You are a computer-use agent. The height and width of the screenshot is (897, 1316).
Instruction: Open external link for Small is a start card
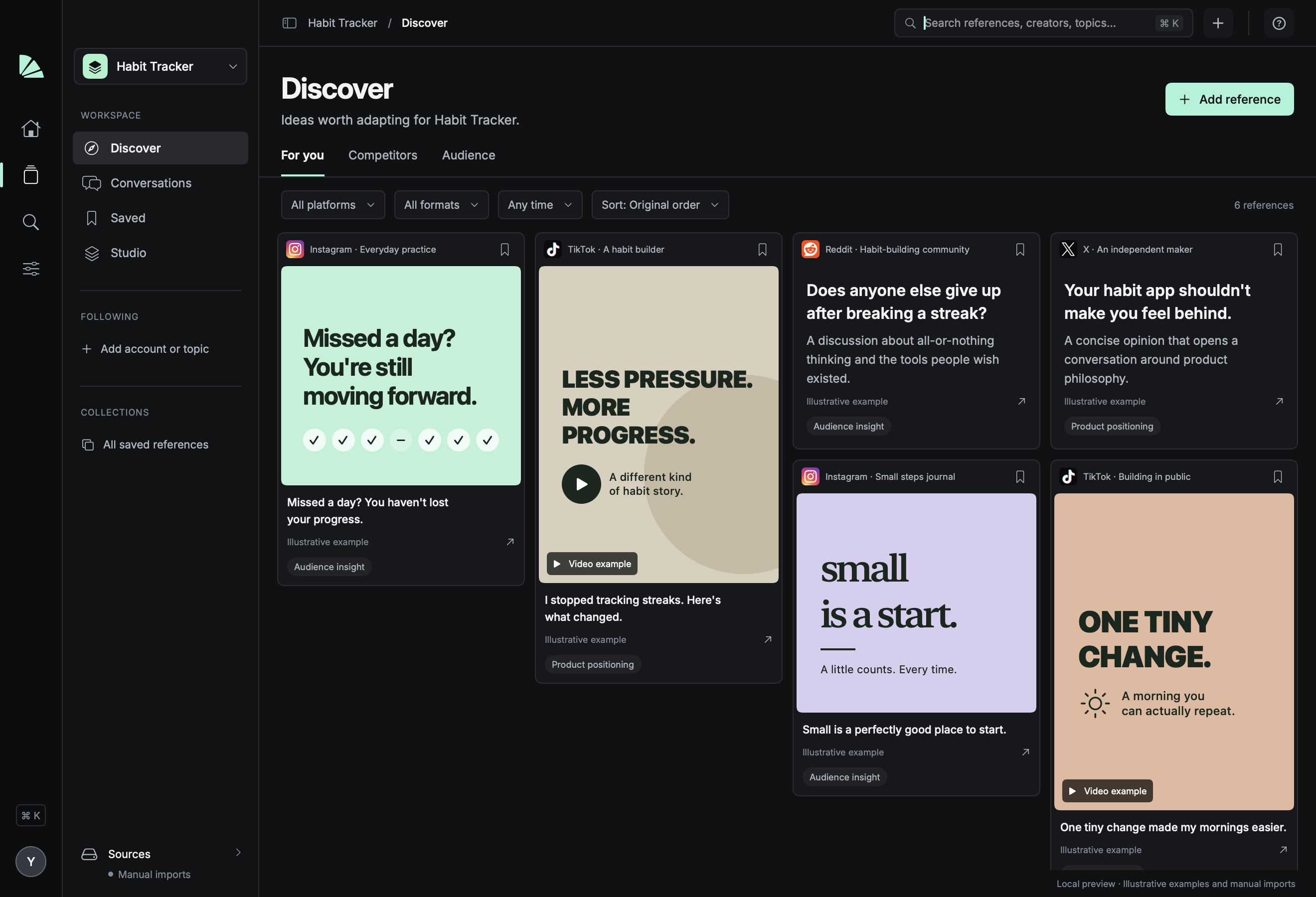(1025, 752)
